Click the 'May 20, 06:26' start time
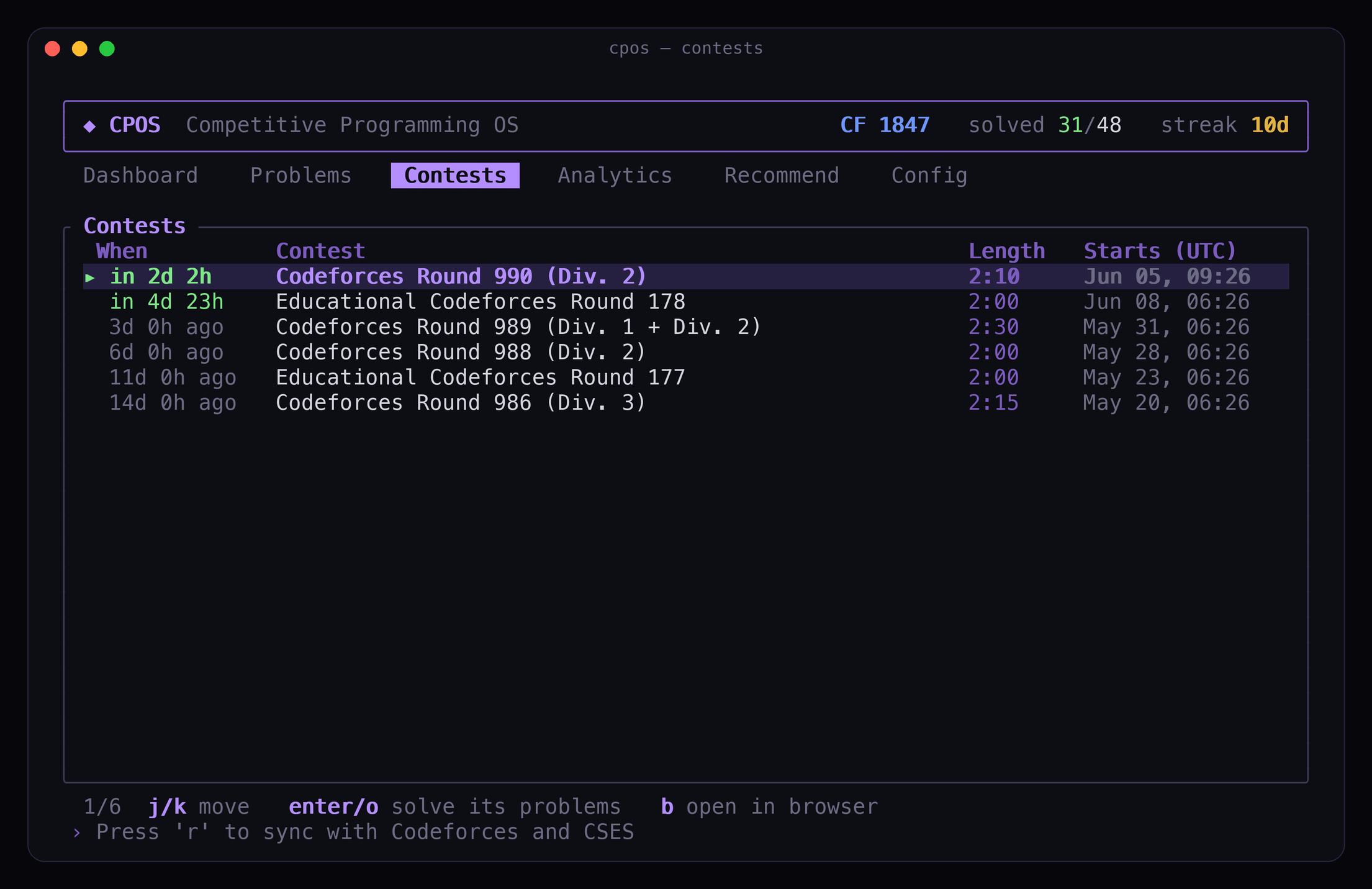The image size is (1372, 889). click(x=1167, y=403)
